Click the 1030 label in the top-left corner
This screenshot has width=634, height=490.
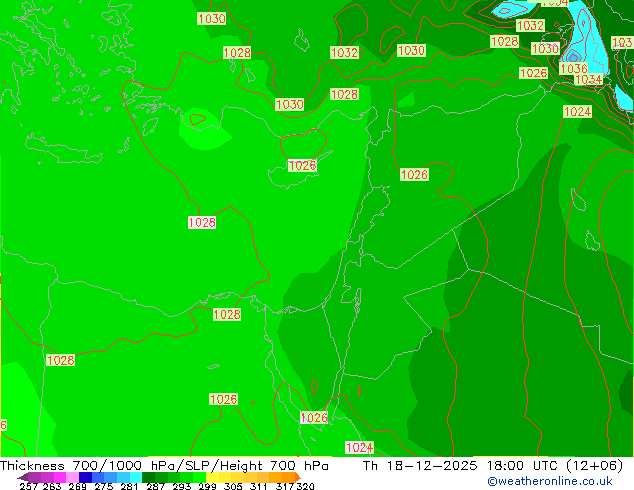(x=211, y=19)
